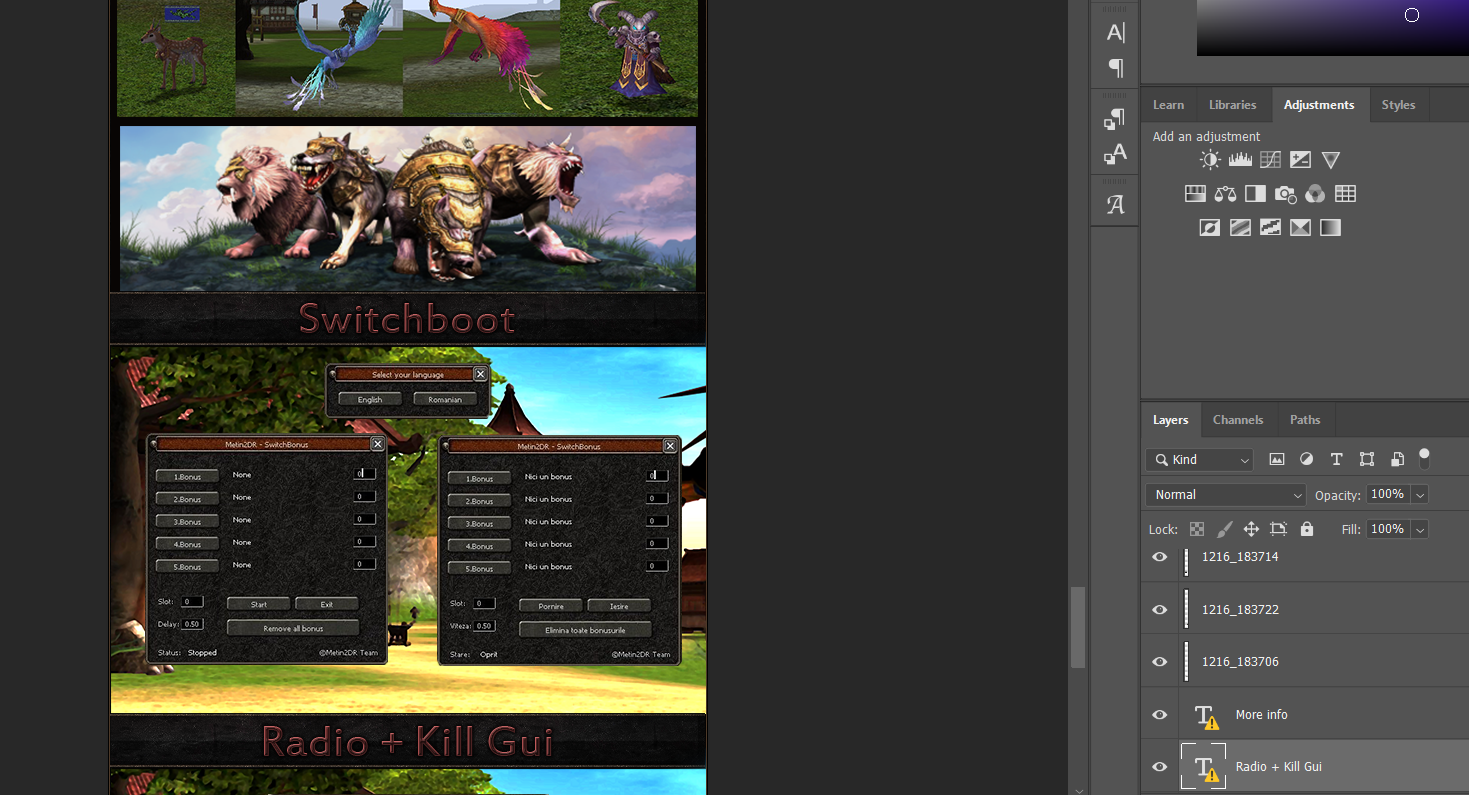Filter layers by shape layers
1469x795 pixels.
1367,459
